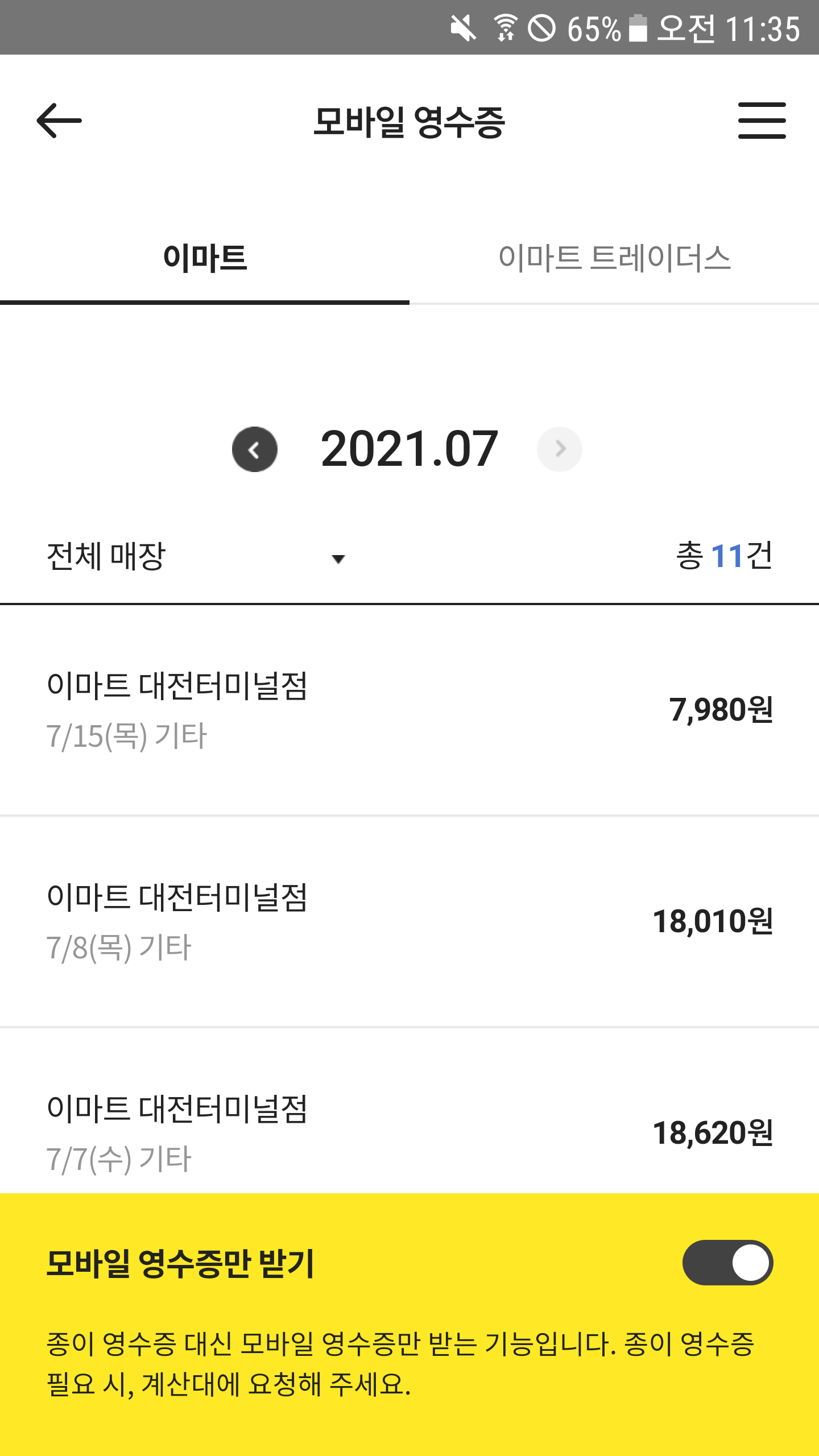The image size is (819, 1456).
Task: Tap the 2021.07 month label
Action: (x=409, y=449)
